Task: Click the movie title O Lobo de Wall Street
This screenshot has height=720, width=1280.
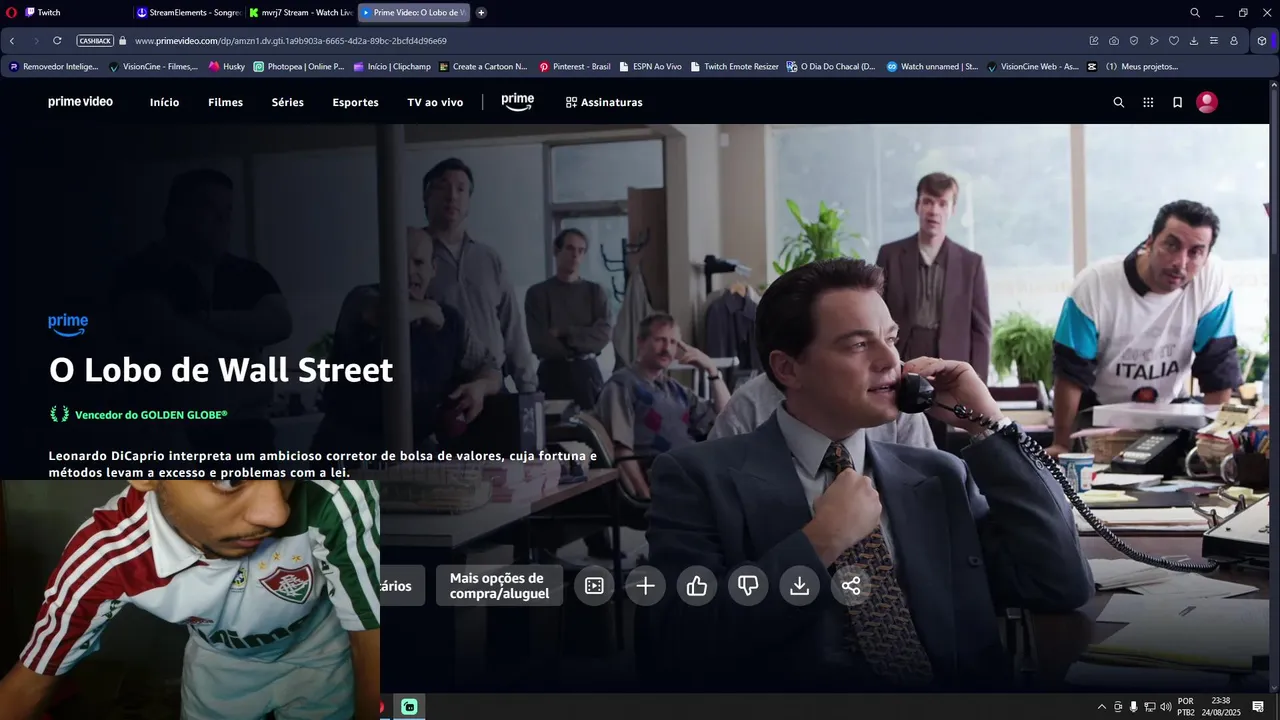Action: tap(221, 370)
